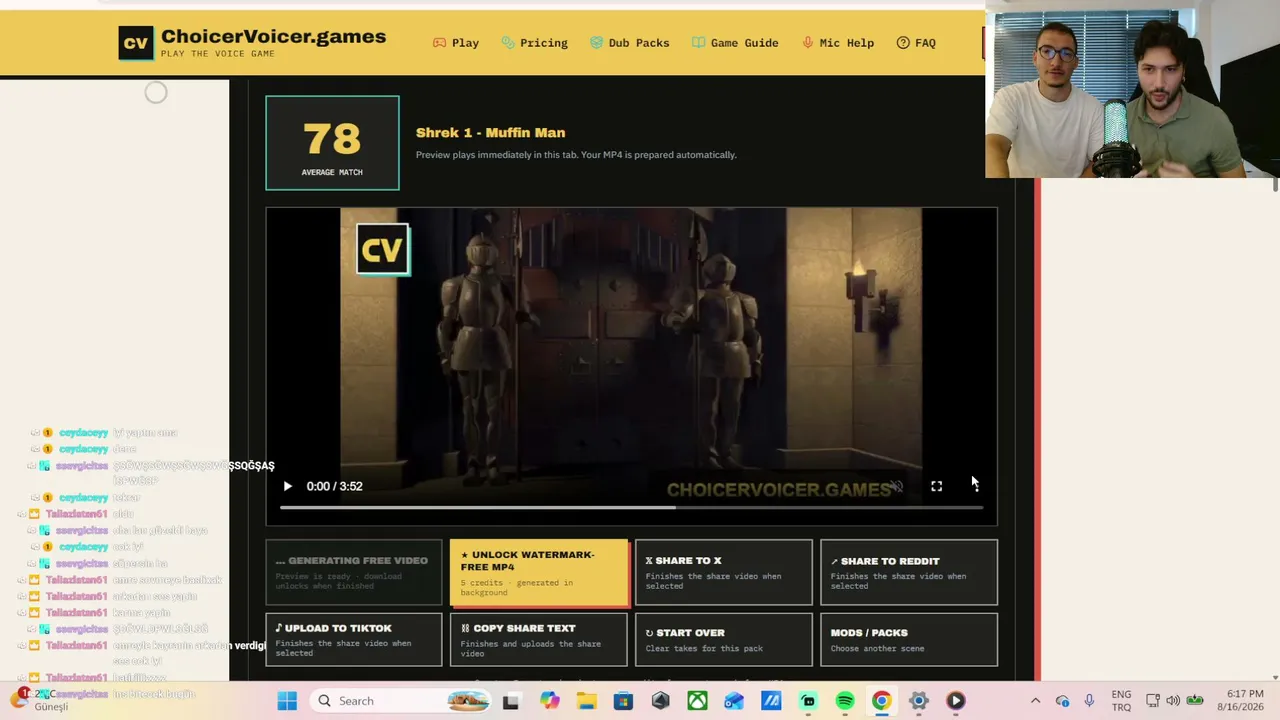1280x720 pixels.
Task: Open Spotify from the taskbar
Action: (x=845, y=701)
